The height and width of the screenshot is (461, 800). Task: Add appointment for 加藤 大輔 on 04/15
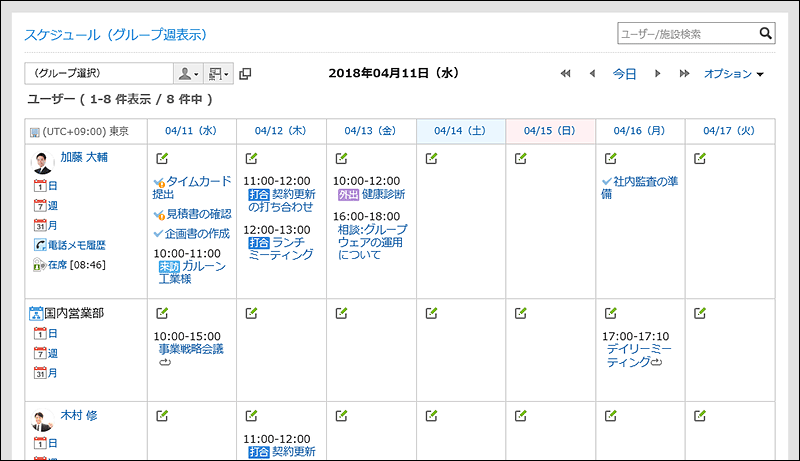click(x=520, y=159)
